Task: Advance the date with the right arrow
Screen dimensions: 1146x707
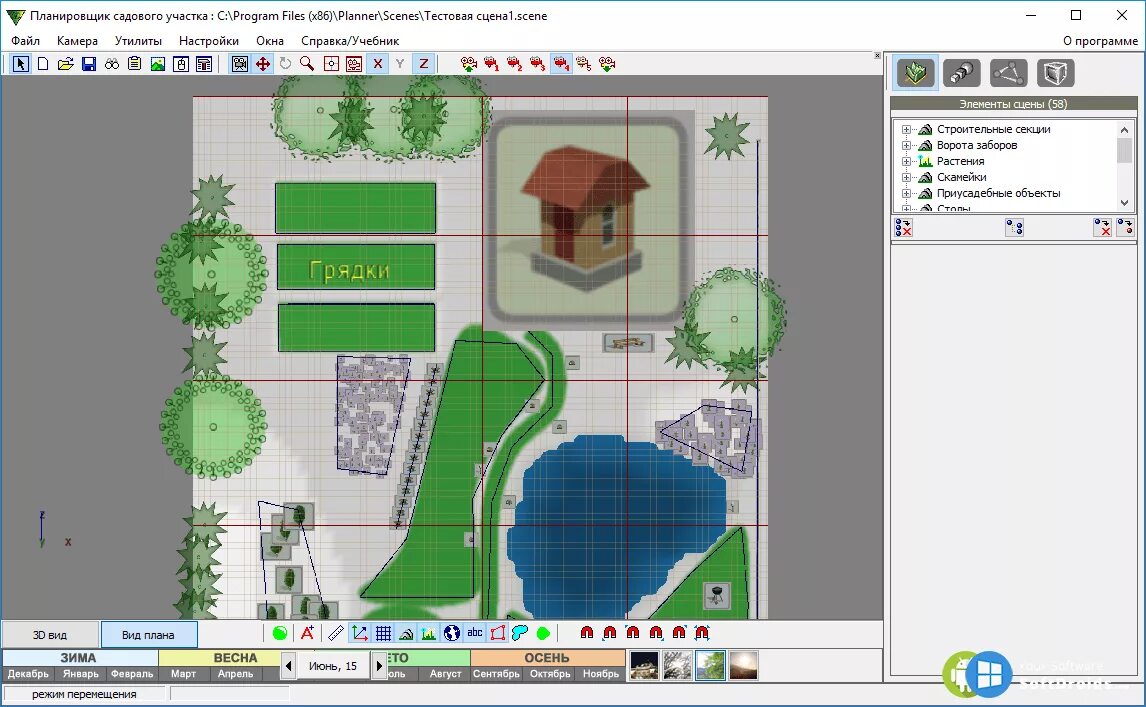Action: (379, 666)
